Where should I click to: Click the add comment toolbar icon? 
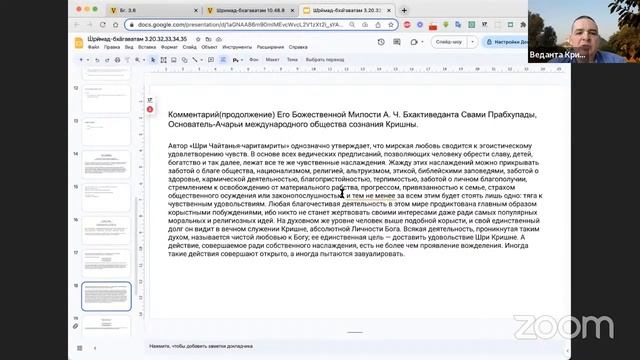[x=211, y=60]
